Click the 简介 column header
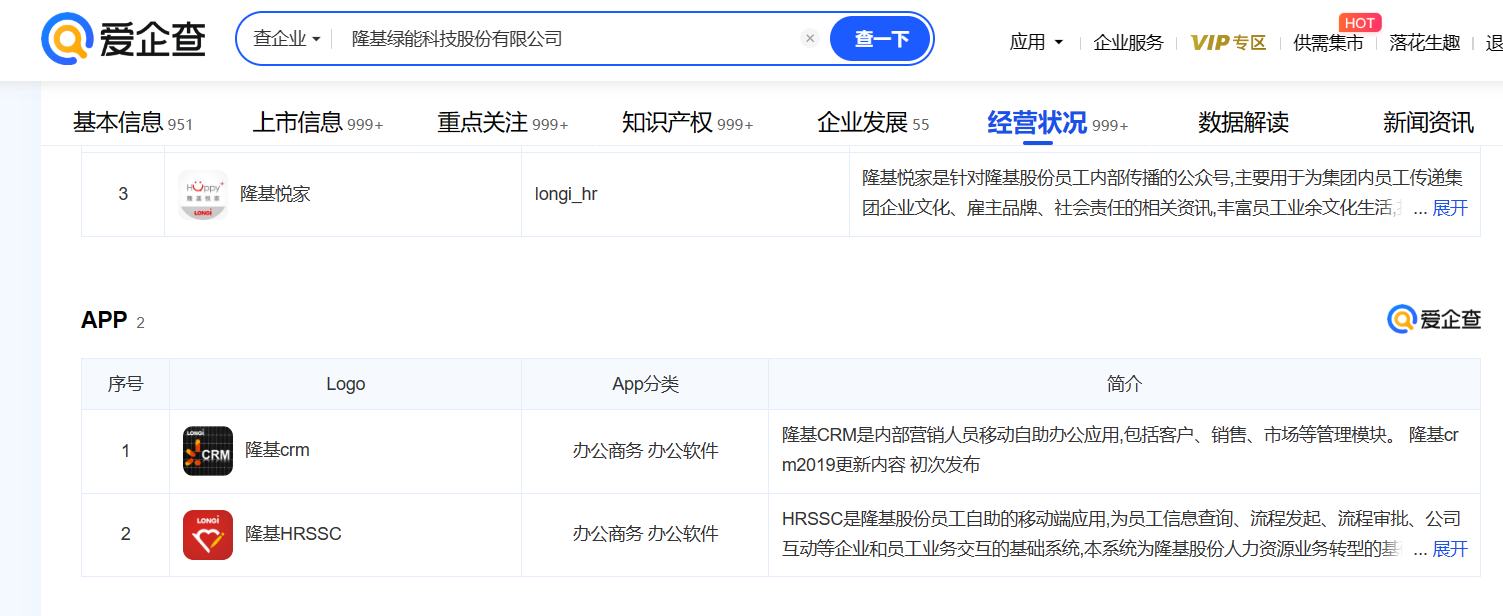The width and height of the screenshot is (1503, 616). point(1124,384)
